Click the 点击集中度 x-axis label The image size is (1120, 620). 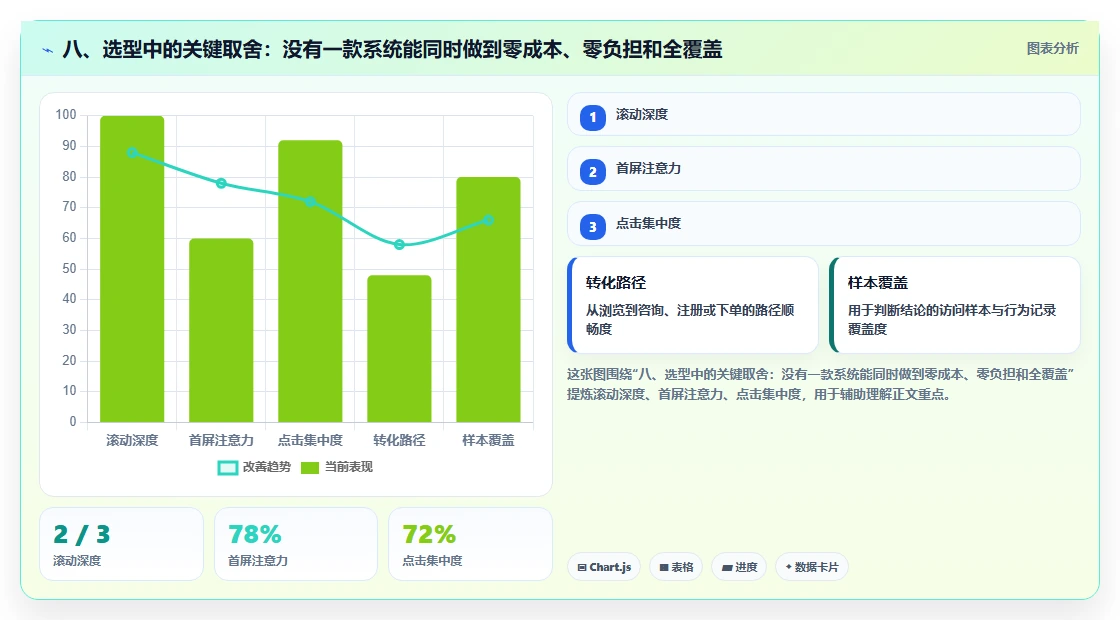click(x=310, y=441)
